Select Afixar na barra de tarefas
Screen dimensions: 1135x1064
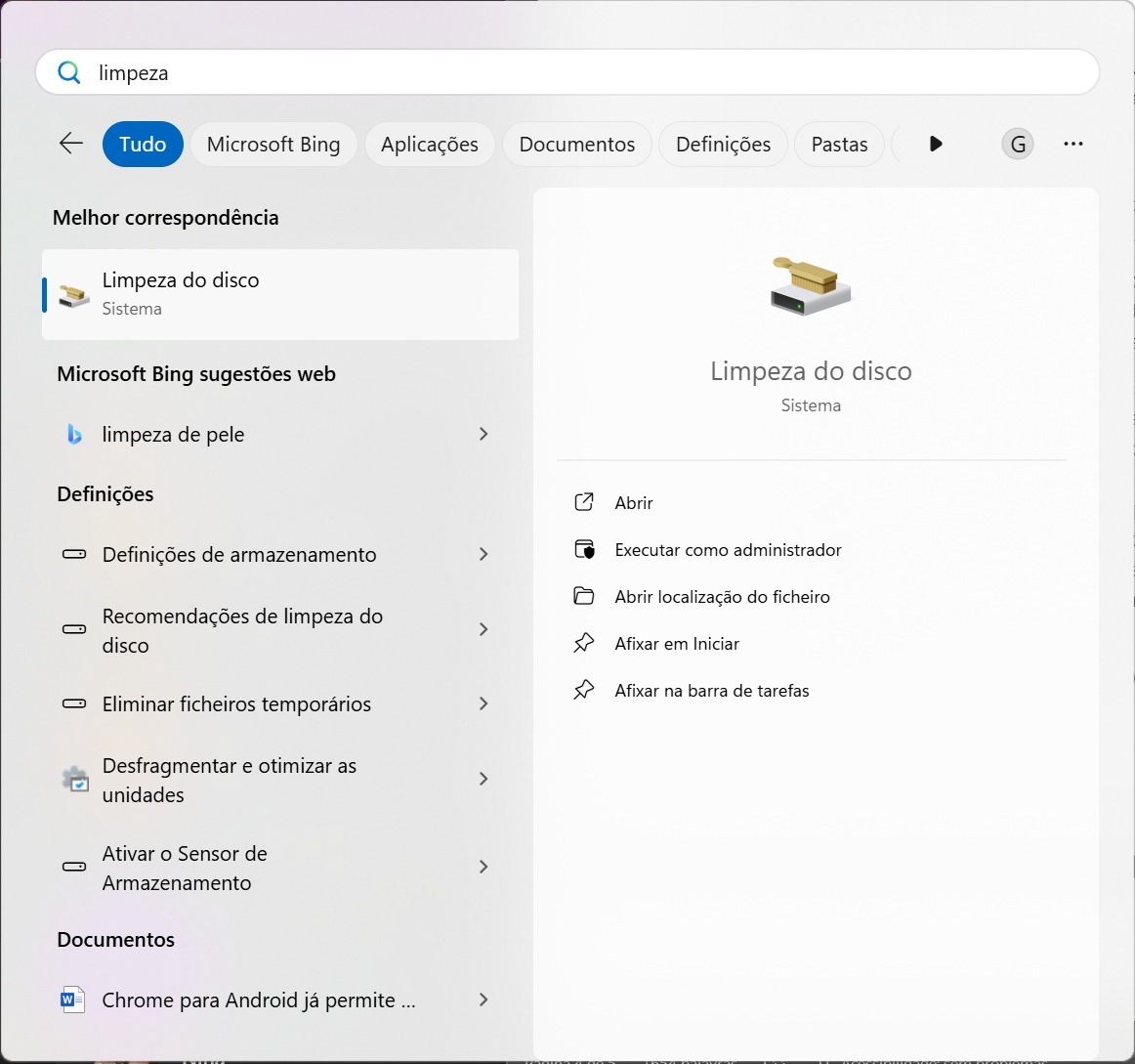coord(711,691)
